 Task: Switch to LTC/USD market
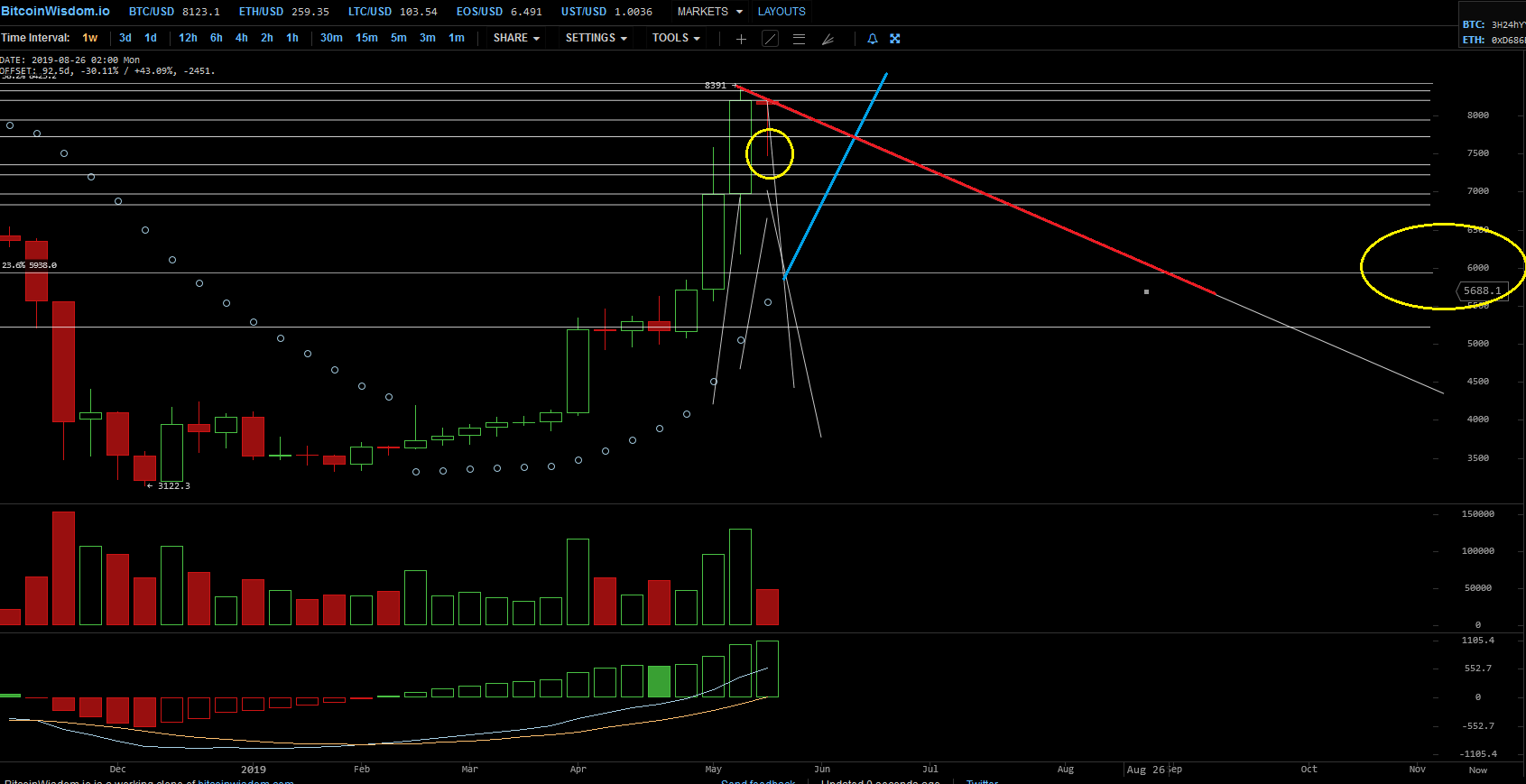[x=393, y=12]
